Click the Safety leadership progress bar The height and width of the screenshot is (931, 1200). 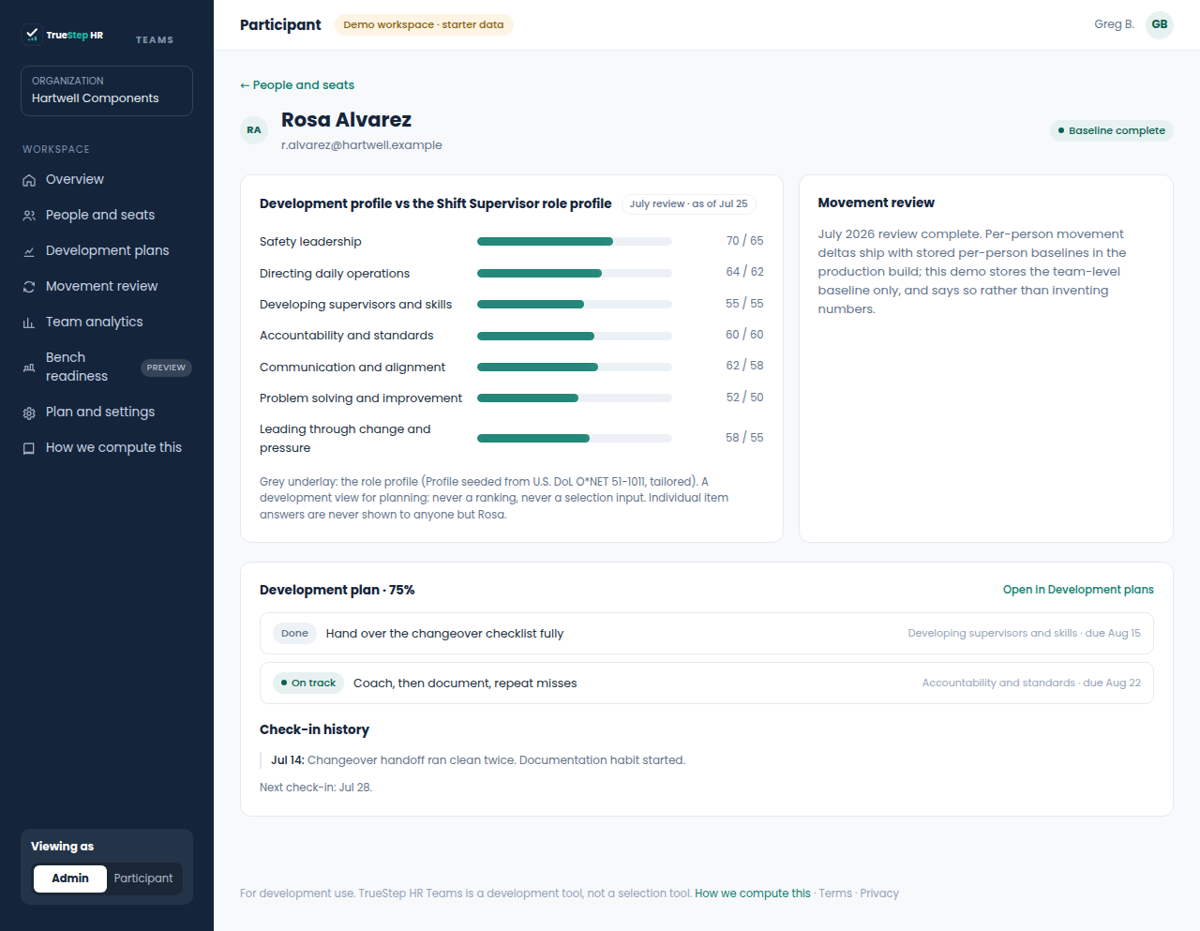click(x=574, y=242)
